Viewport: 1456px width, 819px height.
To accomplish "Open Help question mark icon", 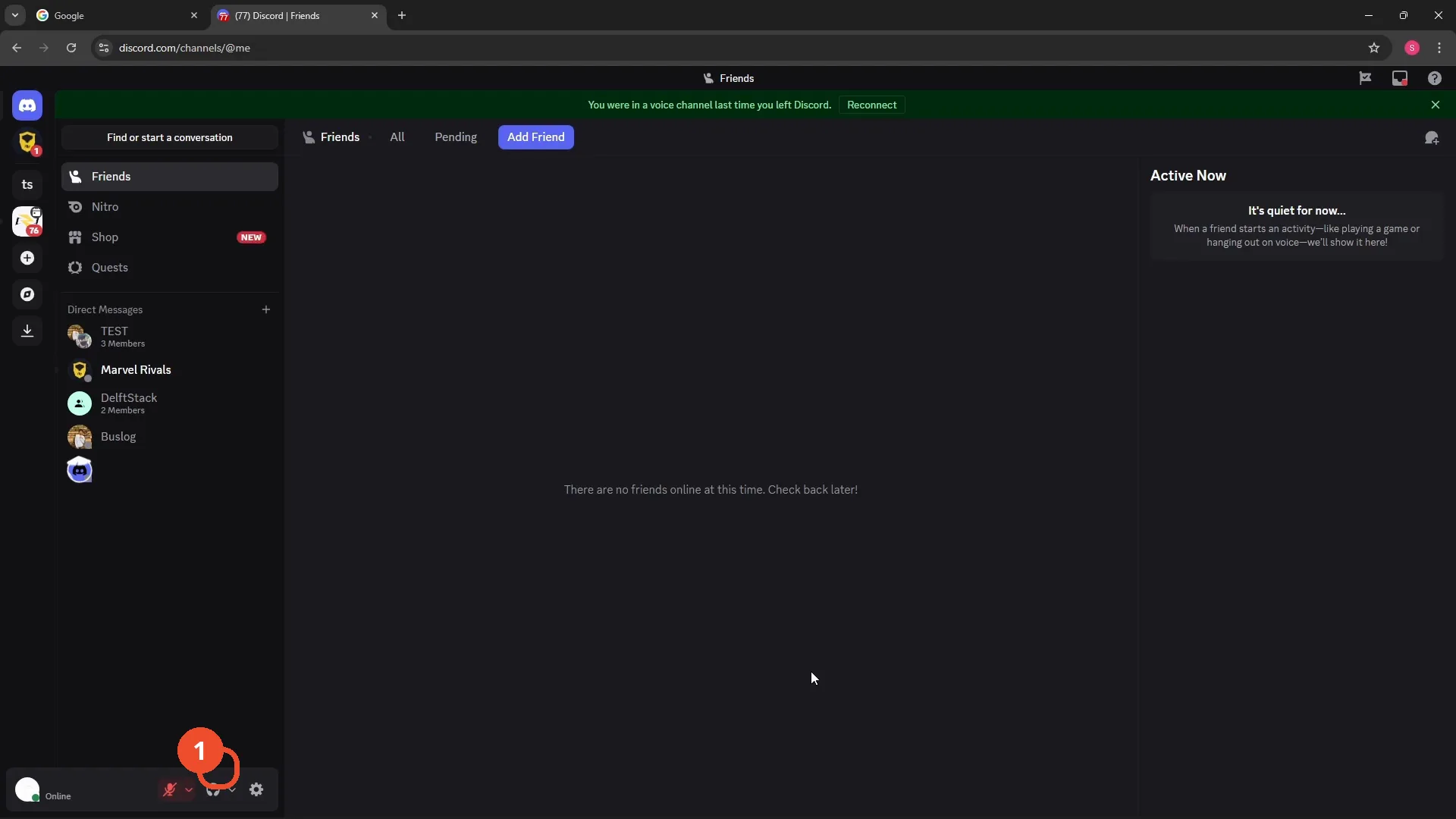I will pos(1435,78).
